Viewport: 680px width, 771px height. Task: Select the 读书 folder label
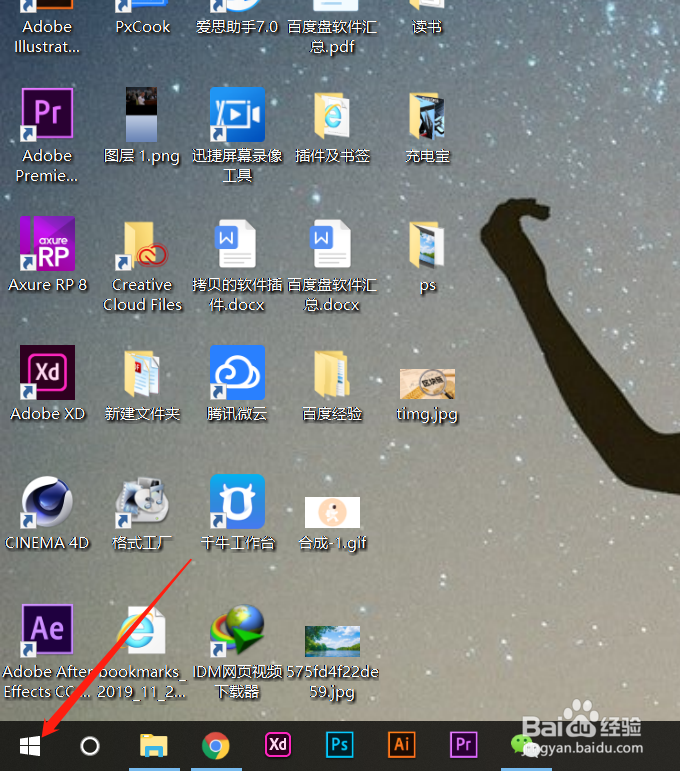pos(427,27)
